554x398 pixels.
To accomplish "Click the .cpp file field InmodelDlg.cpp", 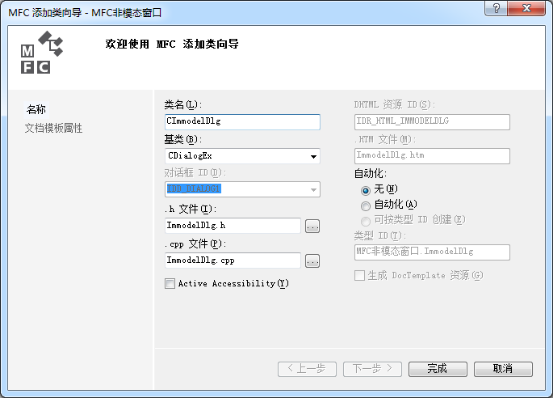I will click(x=232, y=261).
